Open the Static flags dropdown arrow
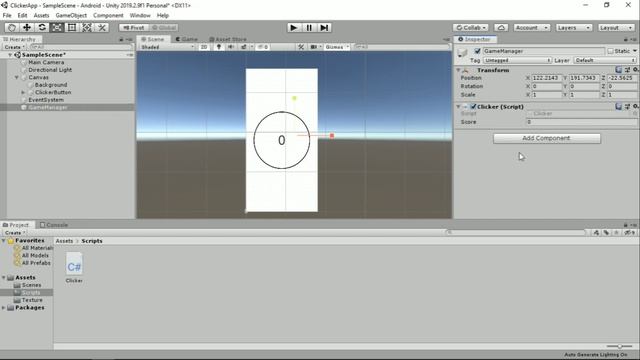Viewport: 640px width, 360px height. click(x=635, y=51)
